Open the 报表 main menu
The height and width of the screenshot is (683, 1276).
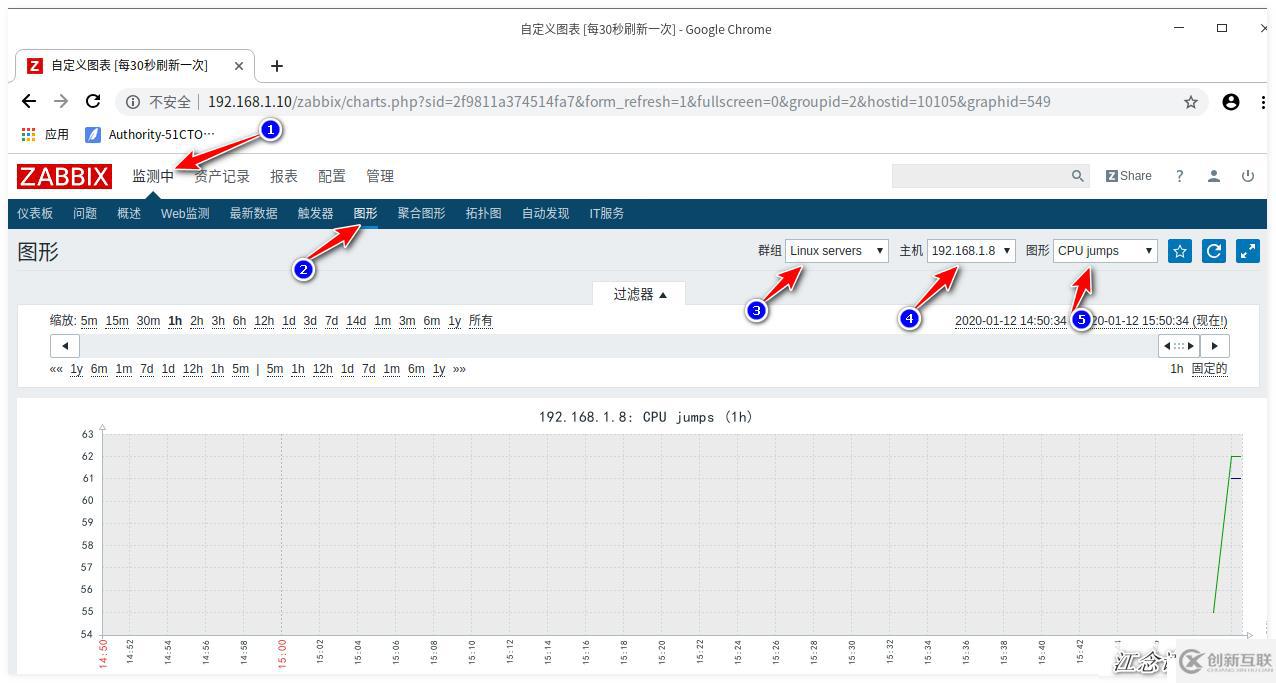point(284,176)
